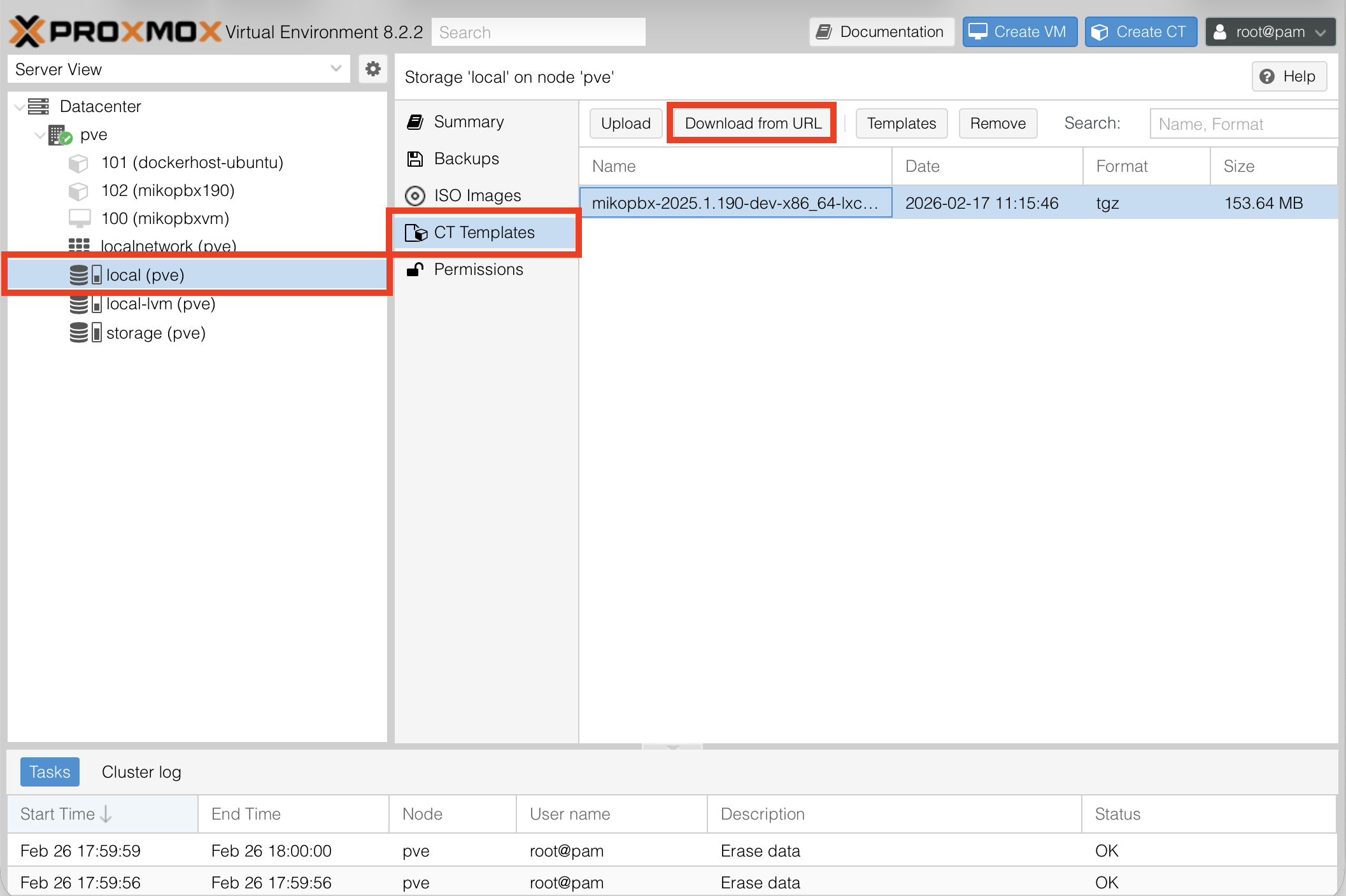Open the Backups section
The image size is (1346, 896).
coord(466,158)
